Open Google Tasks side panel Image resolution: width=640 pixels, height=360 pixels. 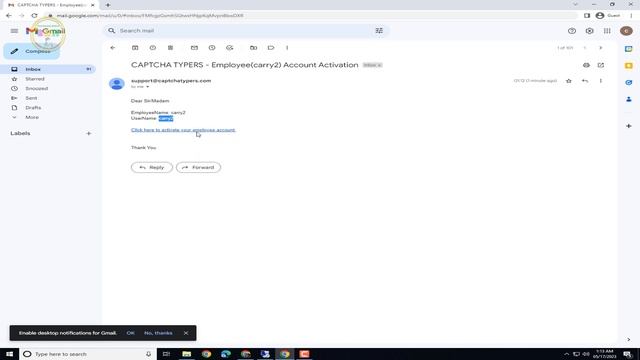pyautogui.click(x=629, y=82)
